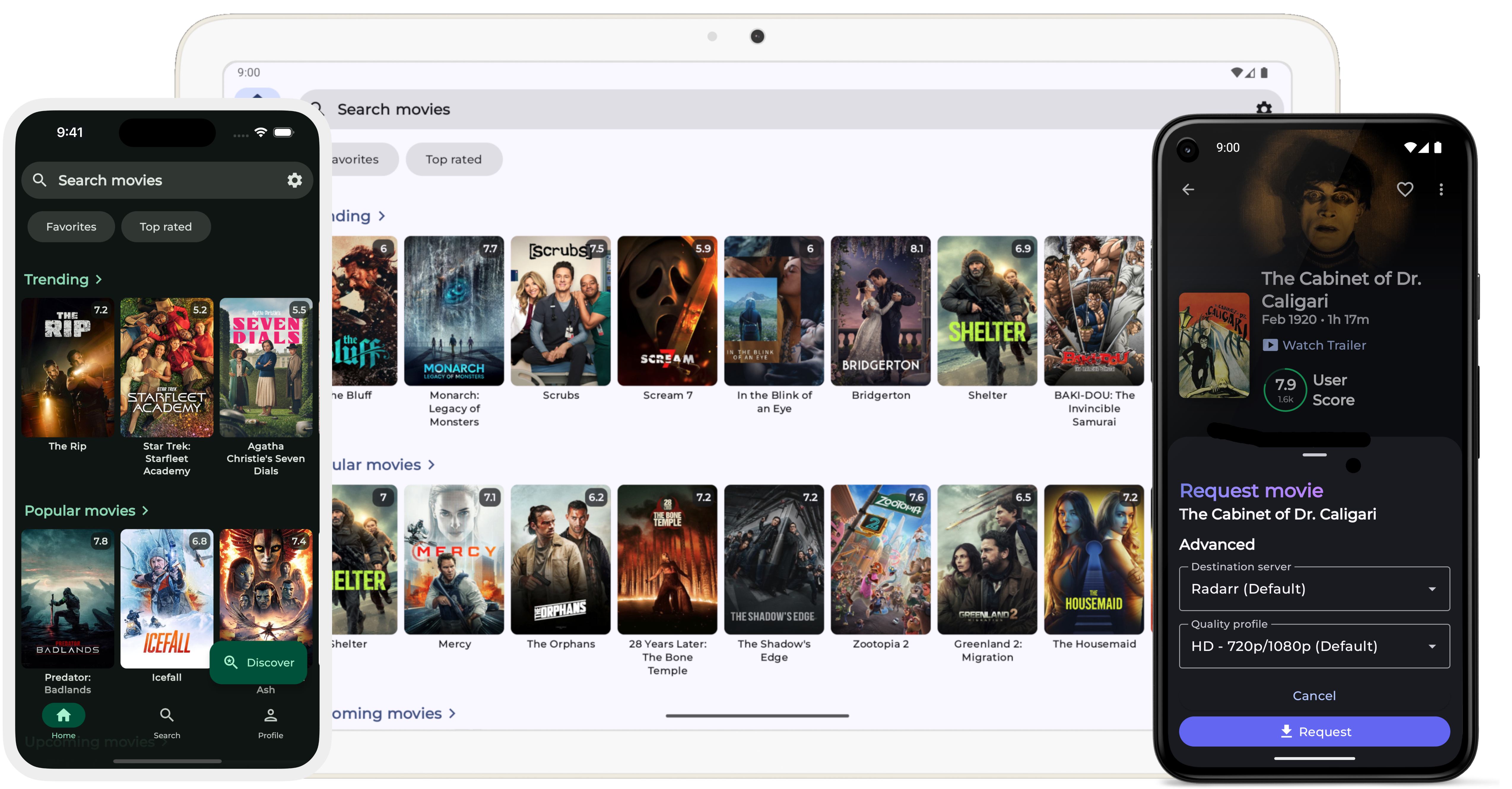Image resolution: width=1512 pixels, height=789 pixels.
Task: Tap the Watch Trailer play icon
Action: tap(1271, 345)
